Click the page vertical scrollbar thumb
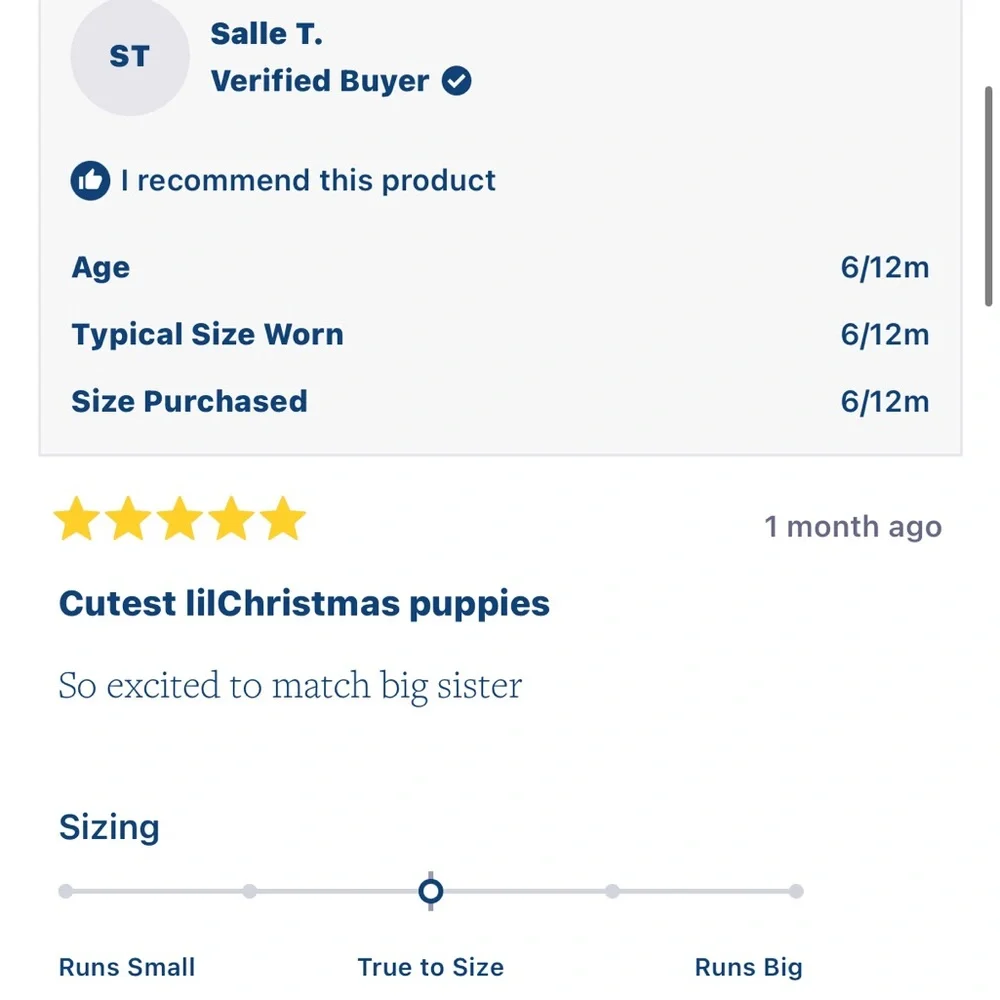The width and height of the screenshot is (1000, 1000). (x=989, y=196)
